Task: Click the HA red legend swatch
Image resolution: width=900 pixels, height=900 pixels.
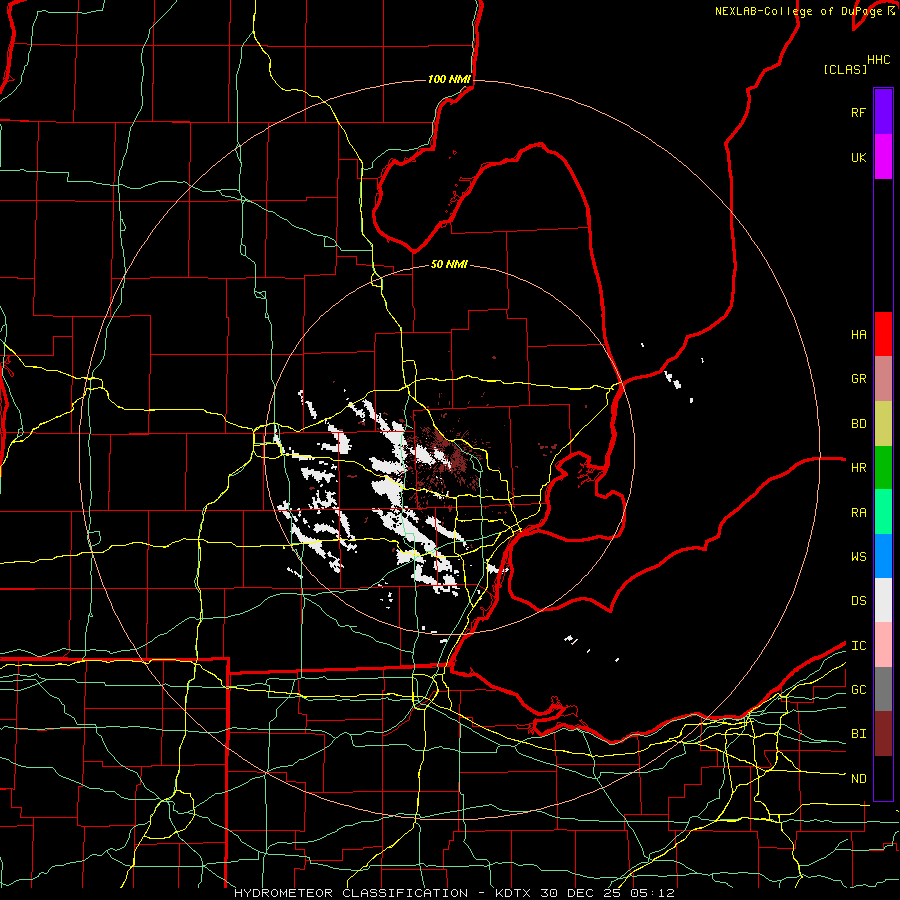Action: [x=883, y=334]
